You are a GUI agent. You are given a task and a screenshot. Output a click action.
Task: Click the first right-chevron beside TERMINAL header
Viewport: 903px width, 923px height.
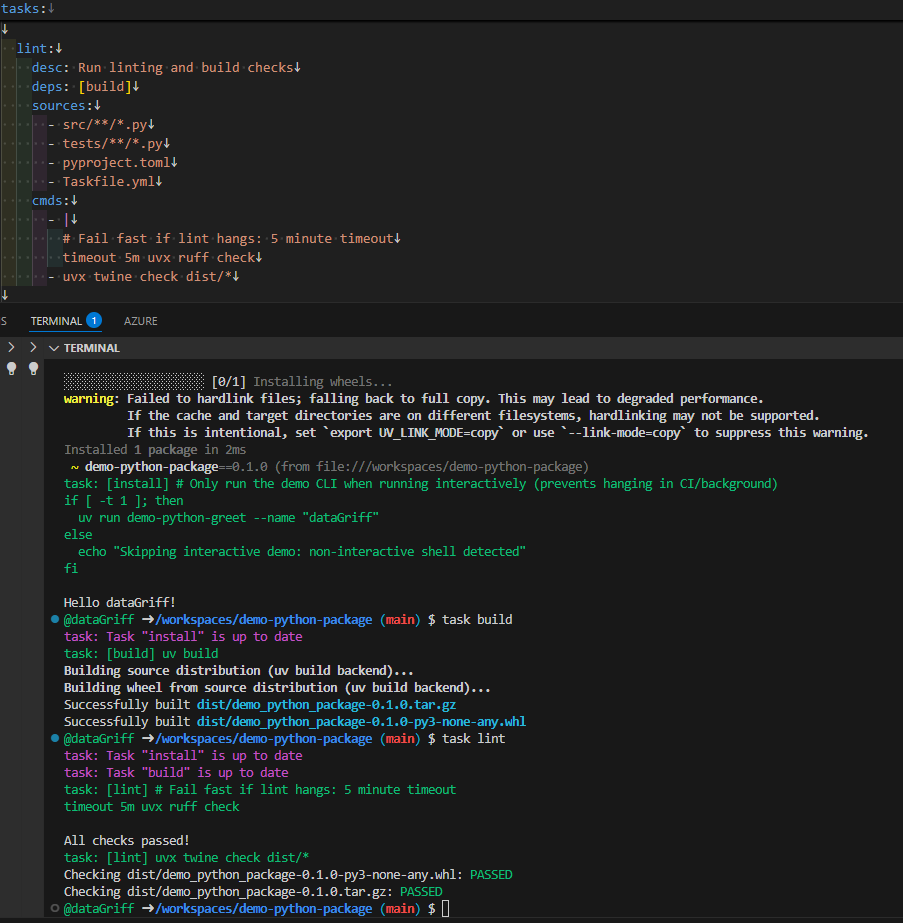[x=11, y=347]
